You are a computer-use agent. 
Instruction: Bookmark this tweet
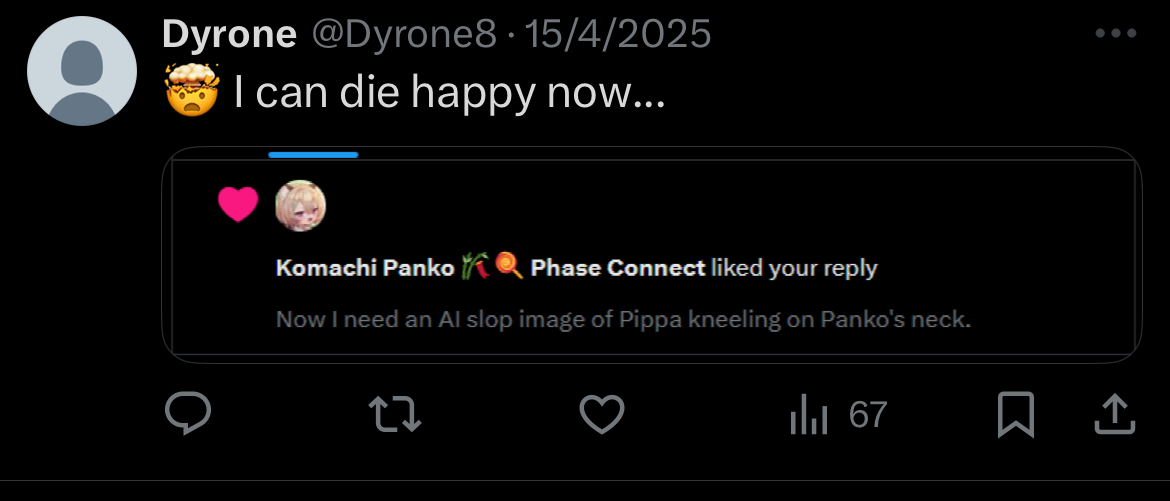[1016, 414]
